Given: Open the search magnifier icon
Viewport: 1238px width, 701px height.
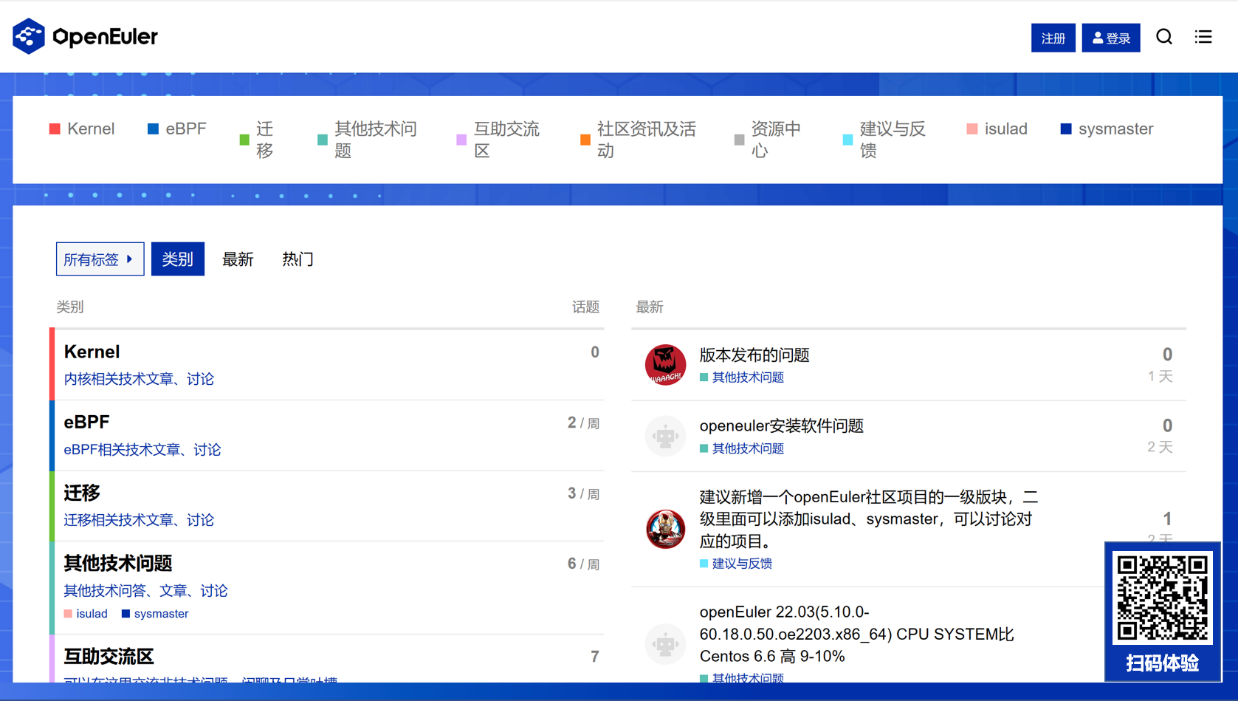Looking at the screenshot, I should coord(1164,37).
